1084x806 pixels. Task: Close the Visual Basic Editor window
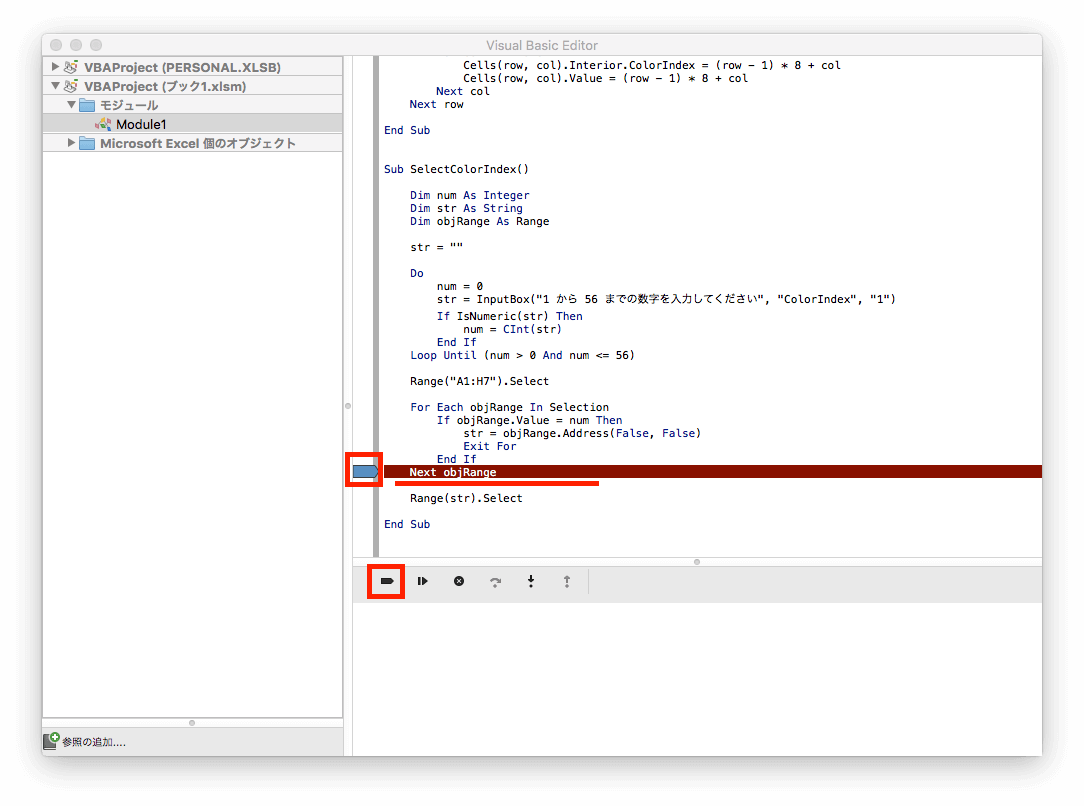tap(56, 45)
